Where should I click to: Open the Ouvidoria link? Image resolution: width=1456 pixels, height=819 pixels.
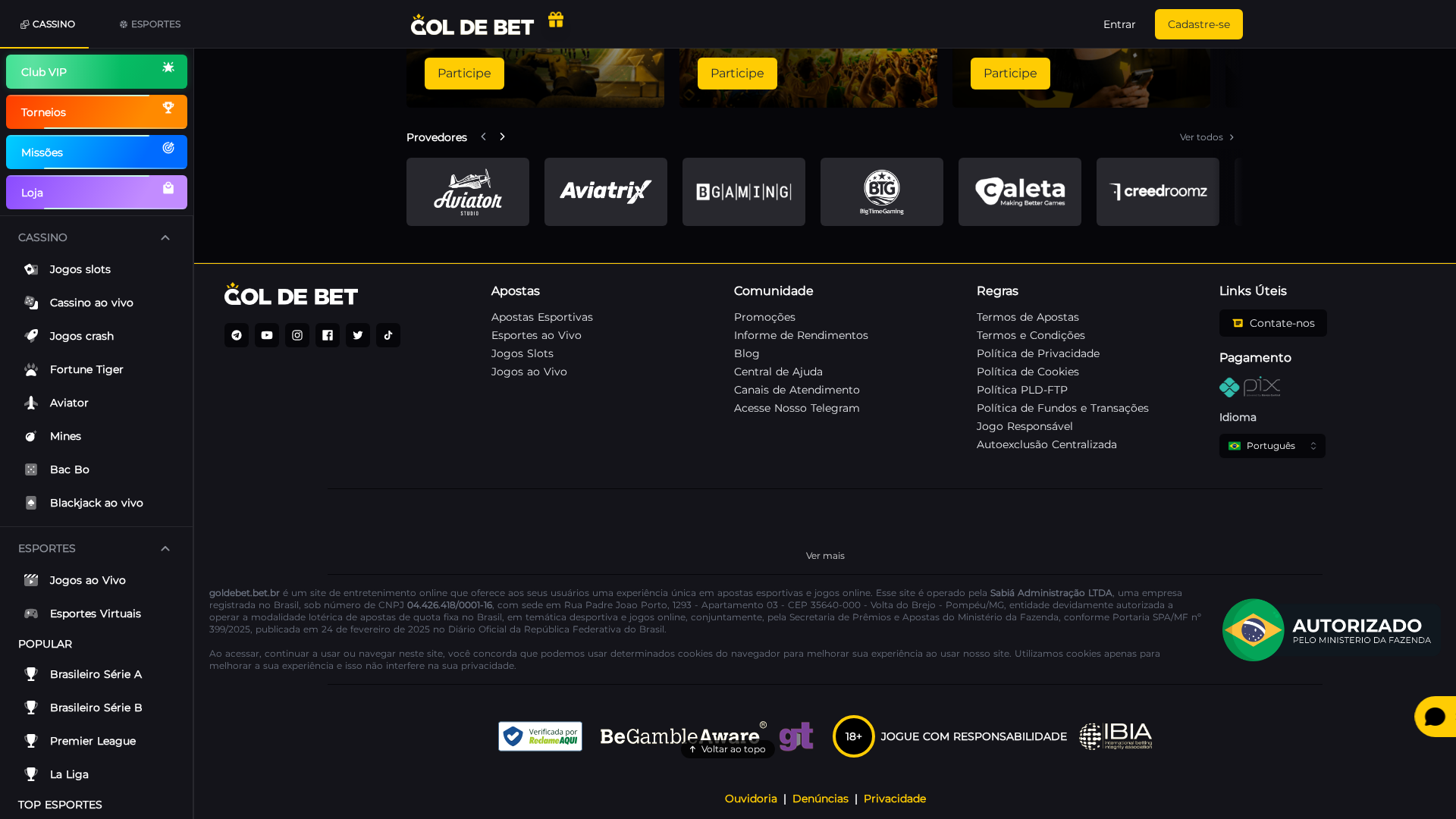click(751, 799)
